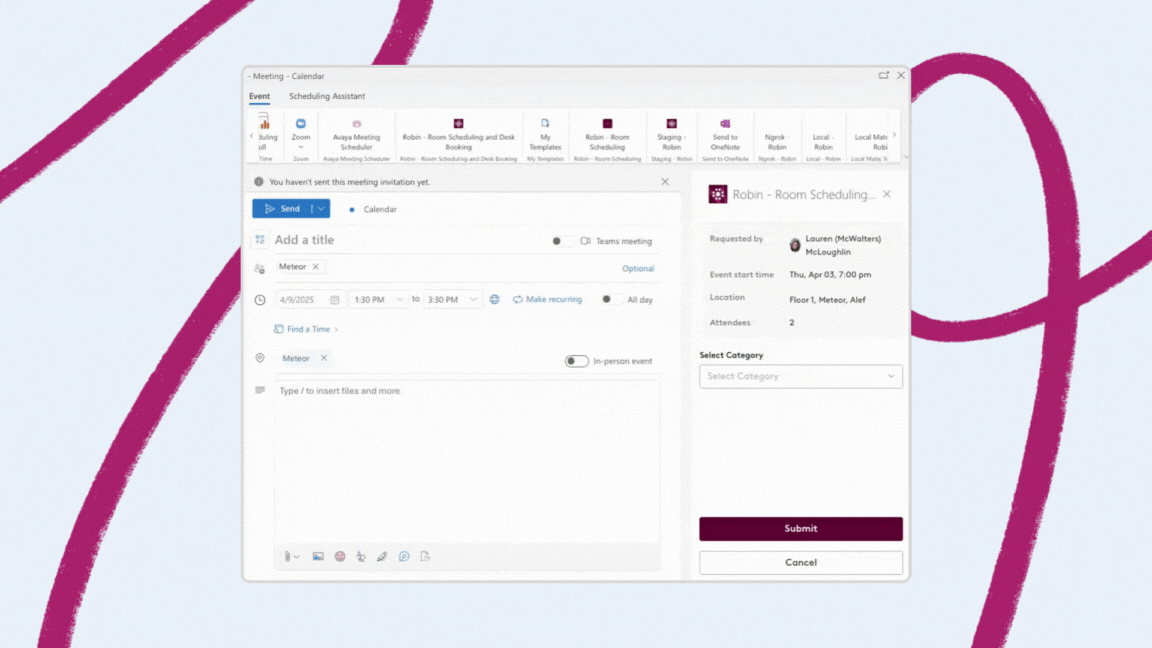Expand the 1:30 PM start time dropdown
This screenshot has width=1152, height=648.
(400, 300)
